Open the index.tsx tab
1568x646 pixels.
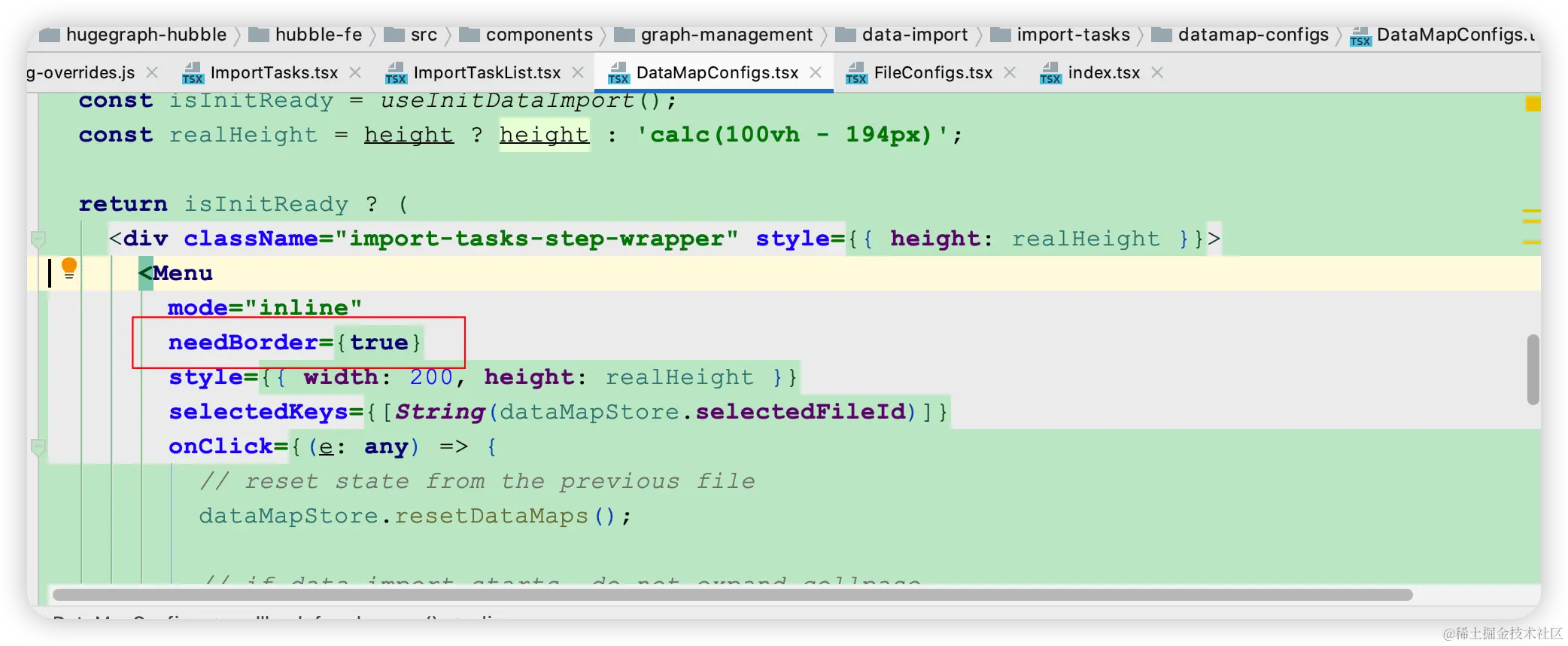(1104, 72)
